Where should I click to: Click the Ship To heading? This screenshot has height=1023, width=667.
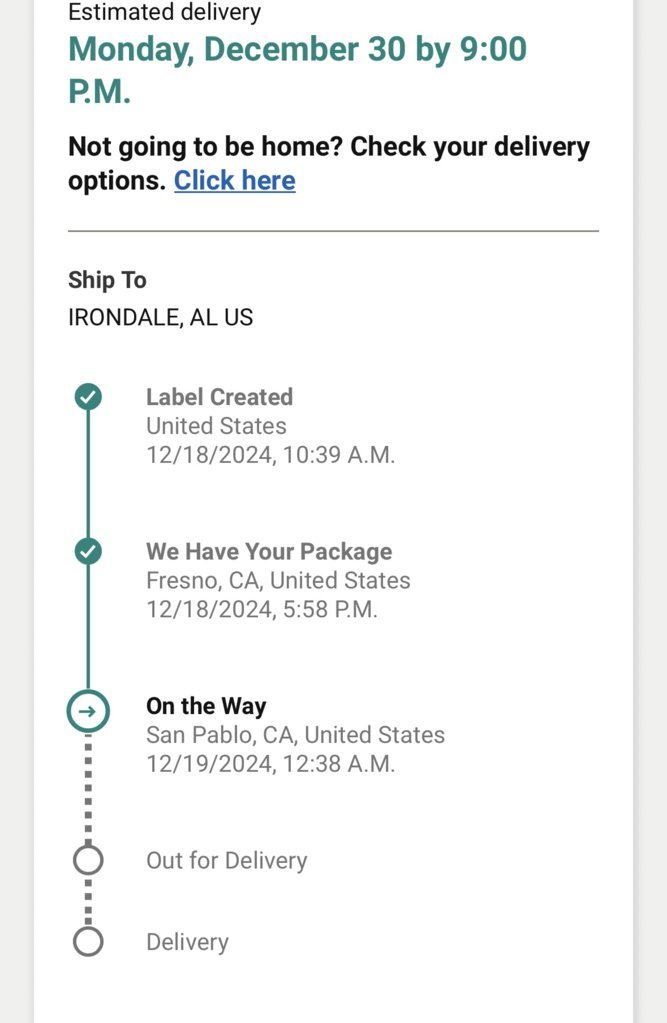coord(107,280)
